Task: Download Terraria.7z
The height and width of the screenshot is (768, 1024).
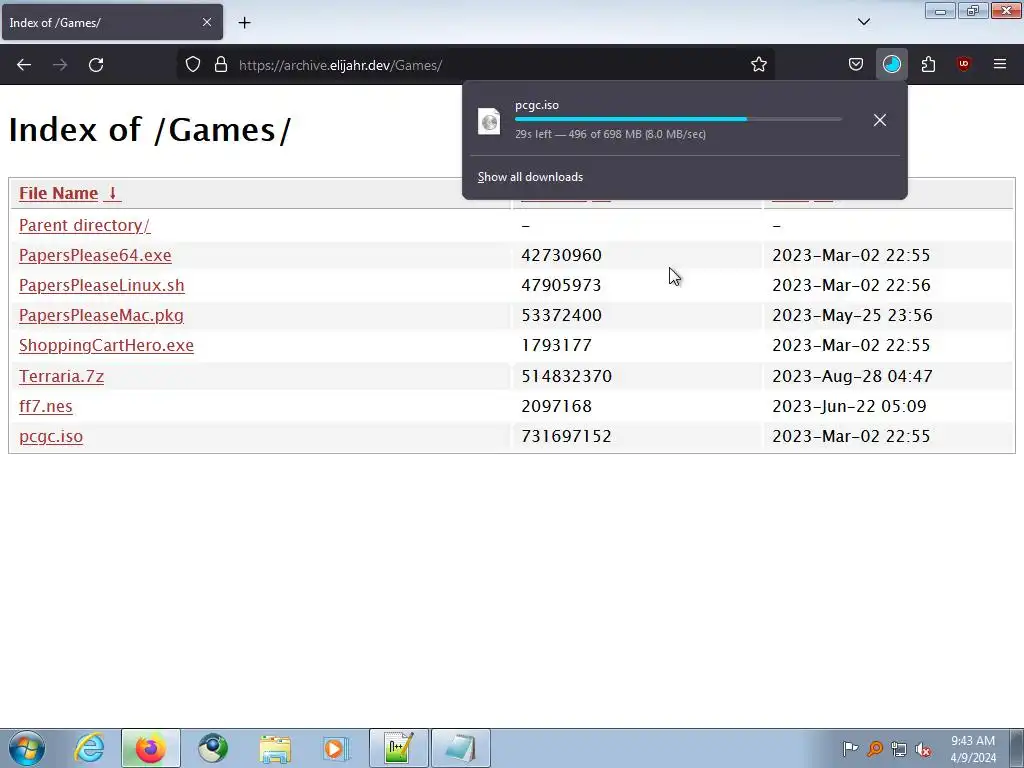Action: click(x=61, y=376)
